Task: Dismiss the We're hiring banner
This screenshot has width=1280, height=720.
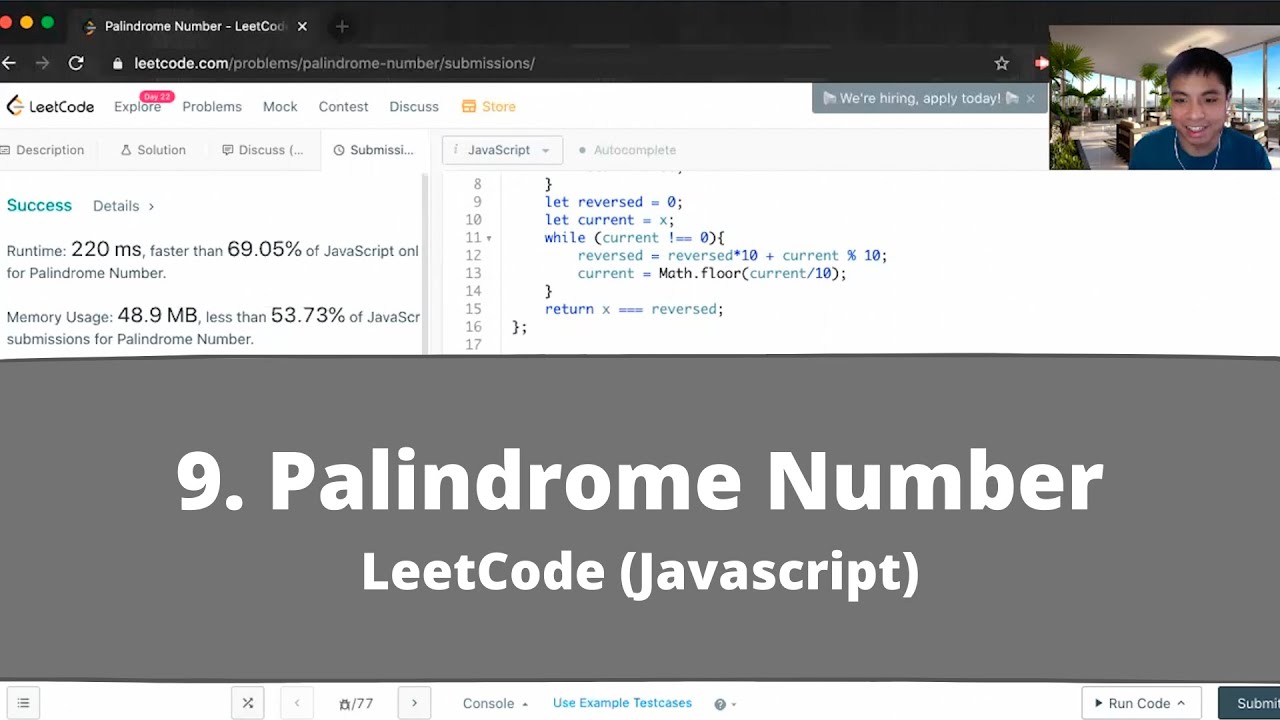Action: [x=1030, y=99]
